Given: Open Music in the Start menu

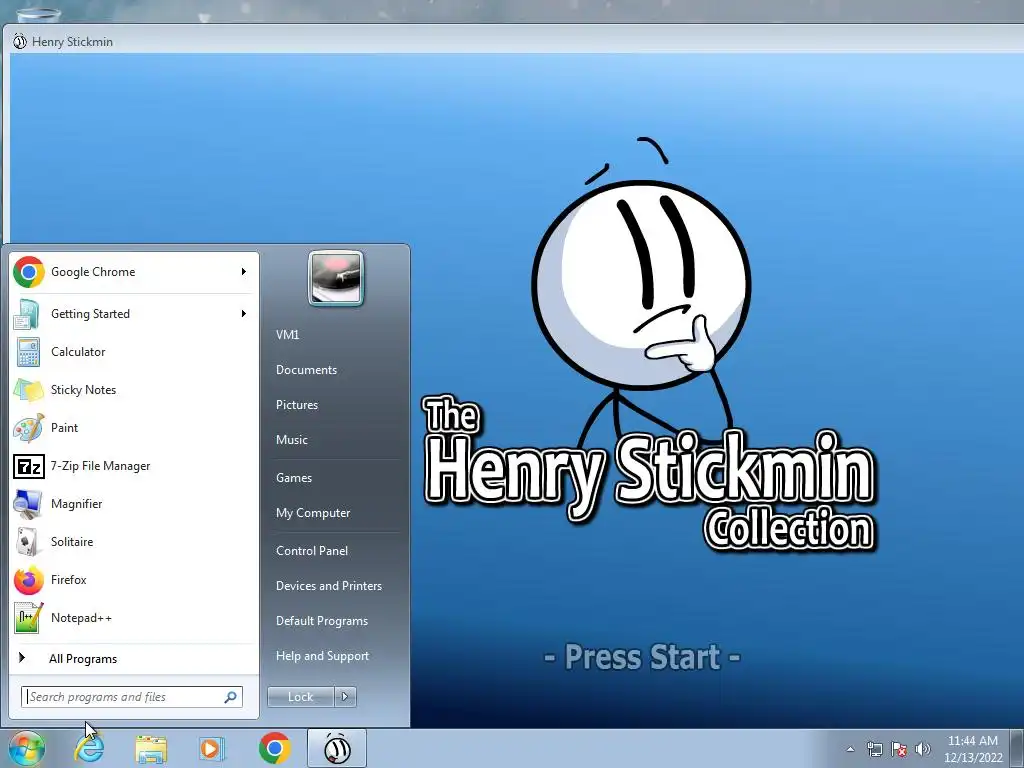Looking at the screenshot, I should tap(292, 440).
